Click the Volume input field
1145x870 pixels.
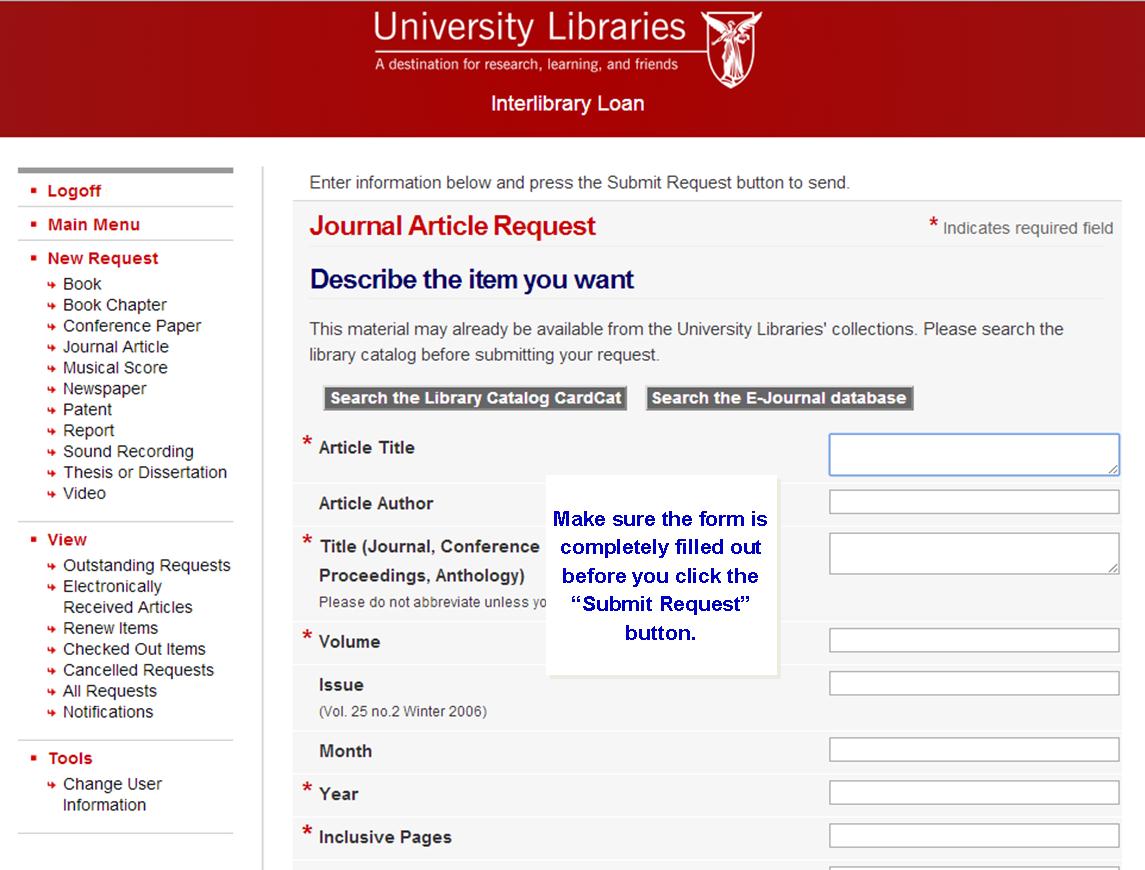pos(974,639)
